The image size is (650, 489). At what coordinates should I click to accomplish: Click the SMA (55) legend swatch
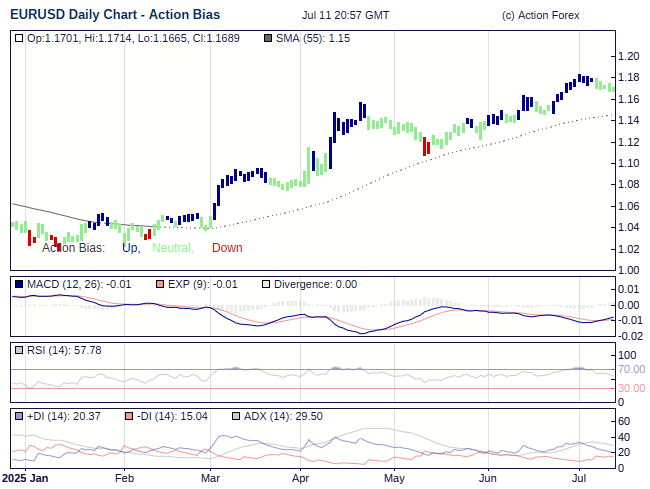[x=266, y=38]
